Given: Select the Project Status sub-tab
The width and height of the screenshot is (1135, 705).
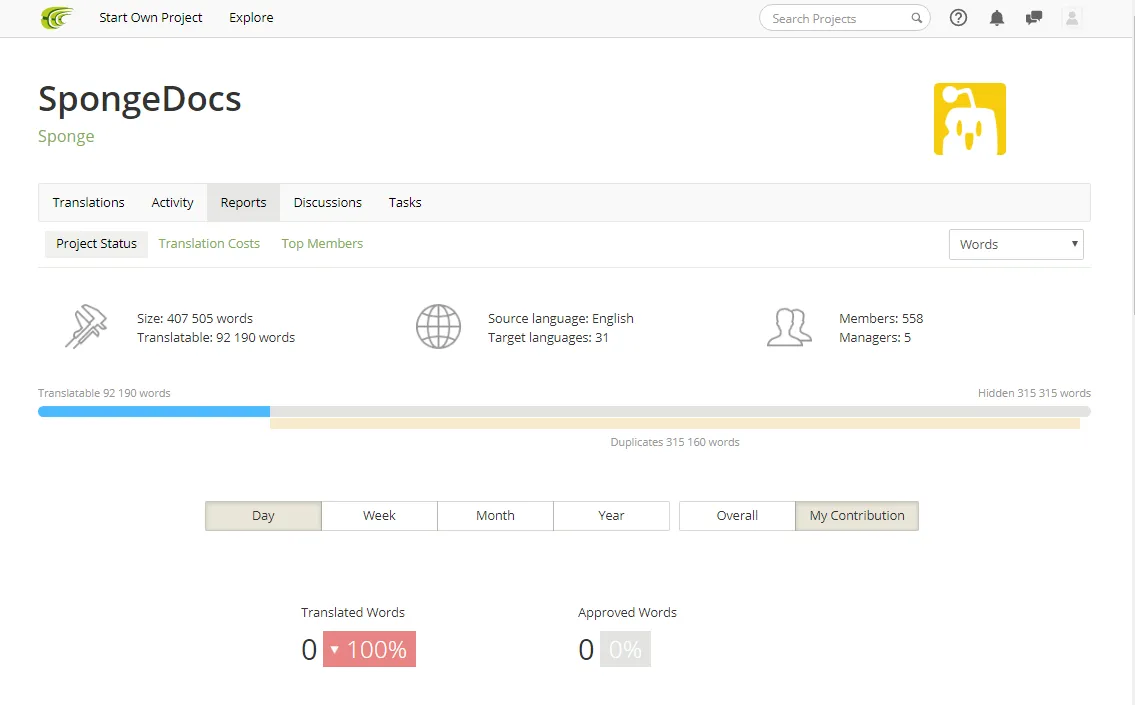Looking at the screenshot, I should [x=96, y=244].
